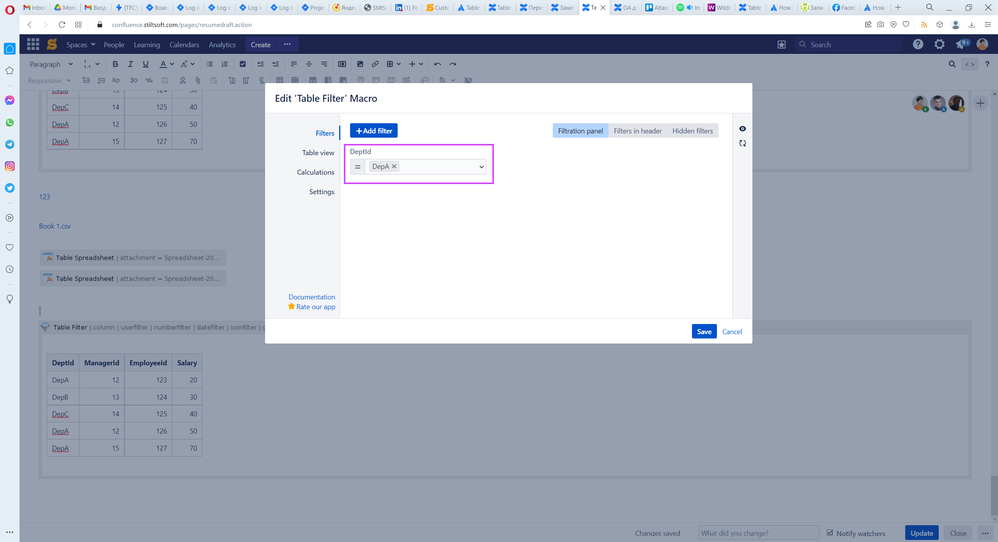
Task: Align text left
Action: pos(293,64)
